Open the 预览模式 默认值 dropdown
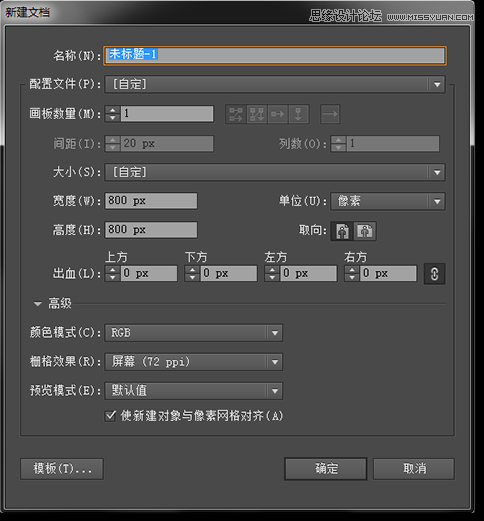The height and width of the screenshot is (521, 484). click(194, 391)
